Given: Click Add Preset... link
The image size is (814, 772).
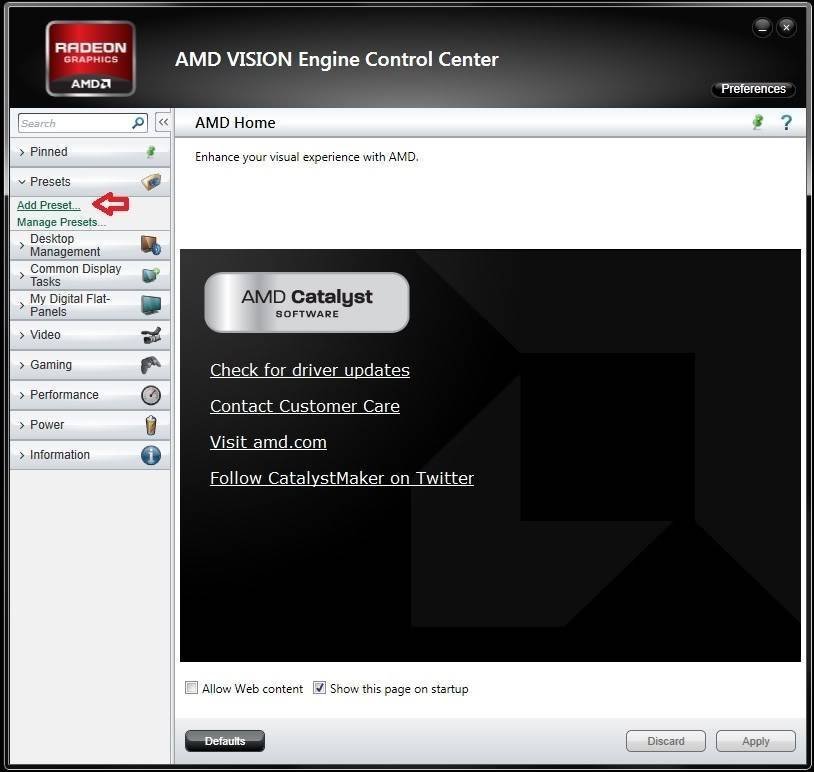Looking at the screenshot, I should tap(49, 205).
